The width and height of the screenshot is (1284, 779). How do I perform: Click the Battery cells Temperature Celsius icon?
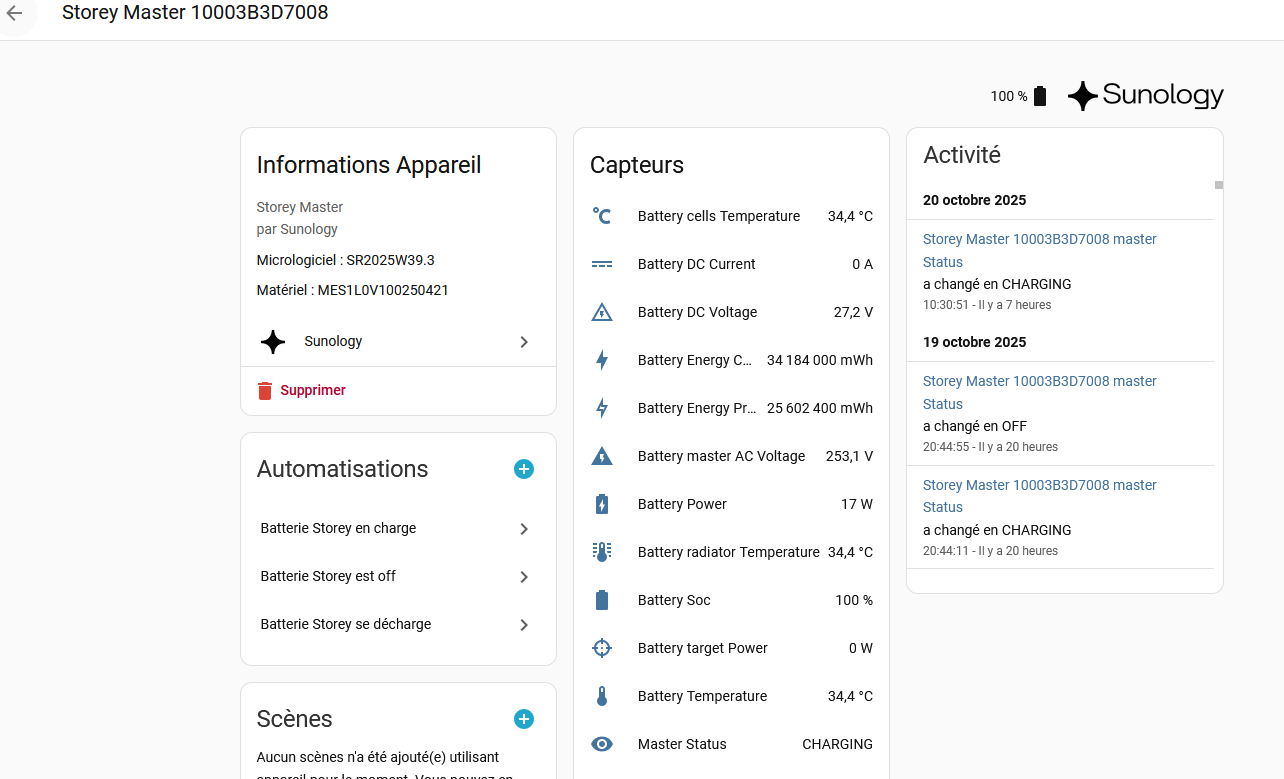[x=601, y=216]
